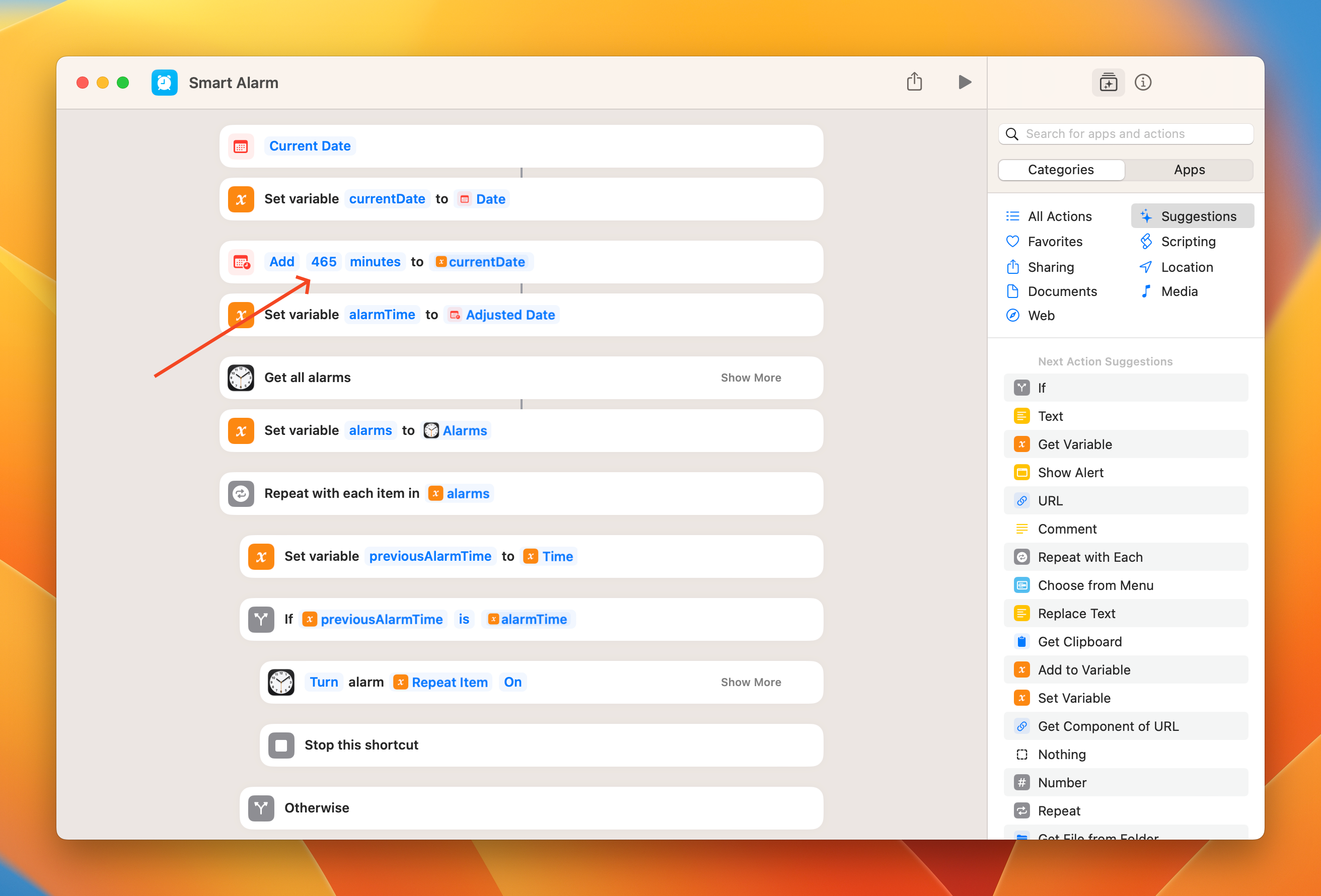Viewport: 1321px width, 896px height.
Task: Open shortcut details with the info icon
Action: point(1143,83)
